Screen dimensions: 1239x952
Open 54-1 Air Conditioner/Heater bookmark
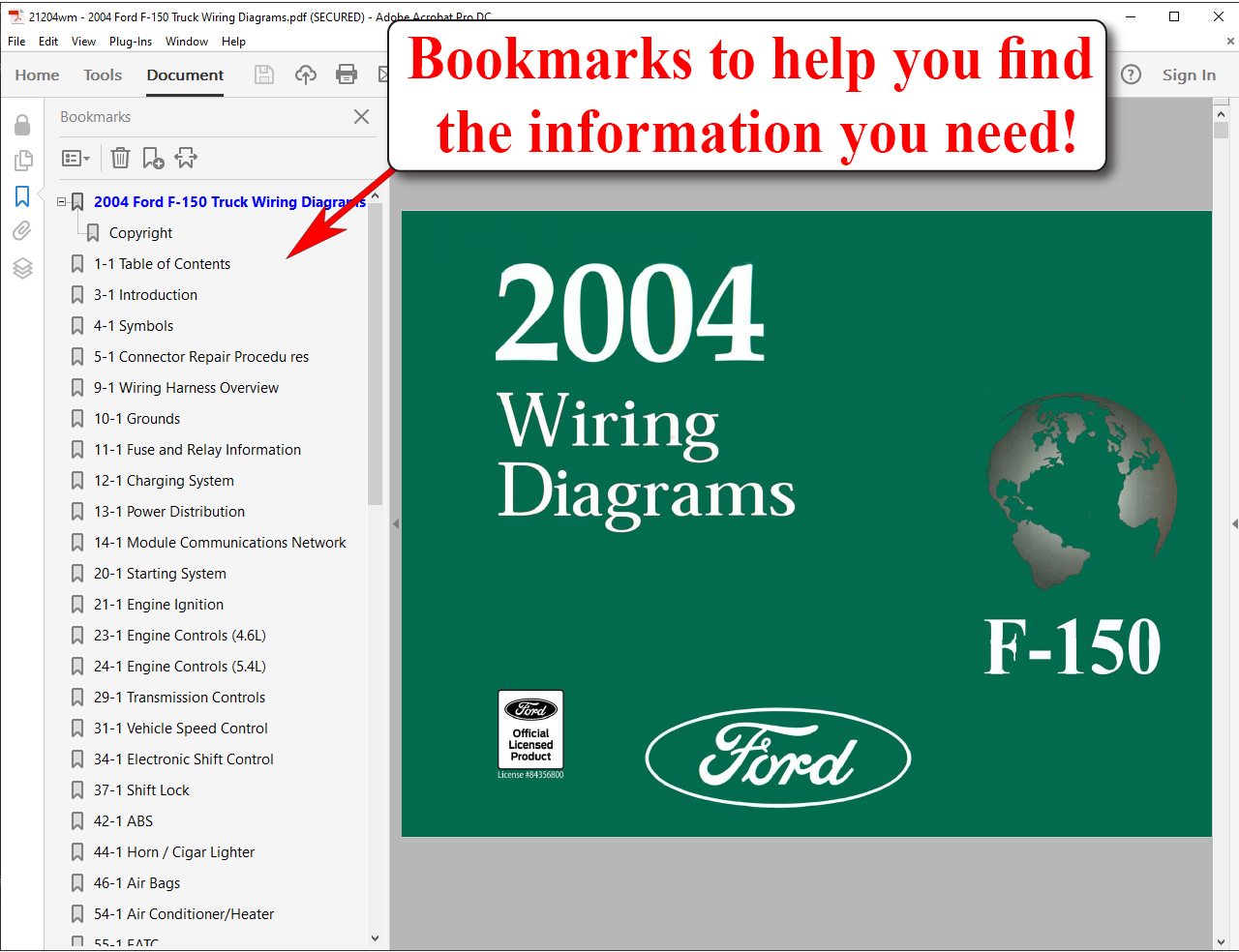click(184, 914)
